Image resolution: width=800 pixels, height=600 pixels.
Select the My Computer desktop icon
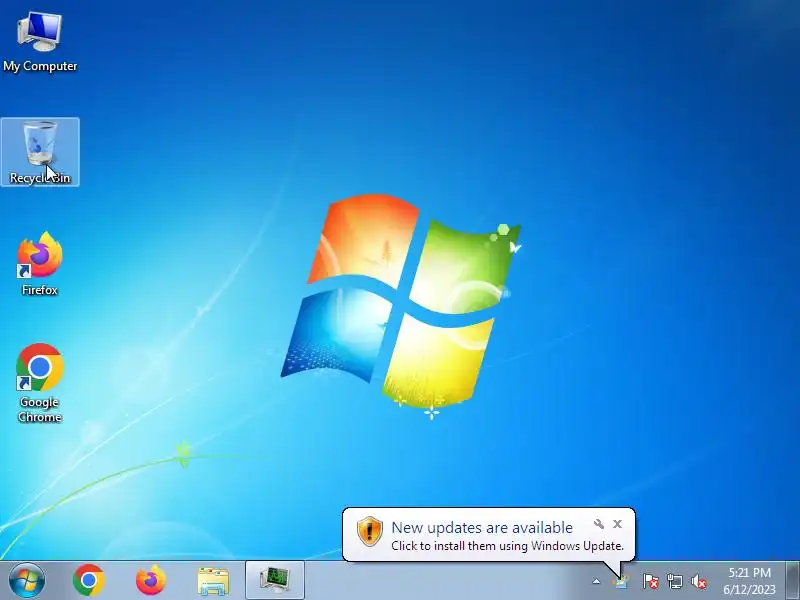[x=40, y=42]
